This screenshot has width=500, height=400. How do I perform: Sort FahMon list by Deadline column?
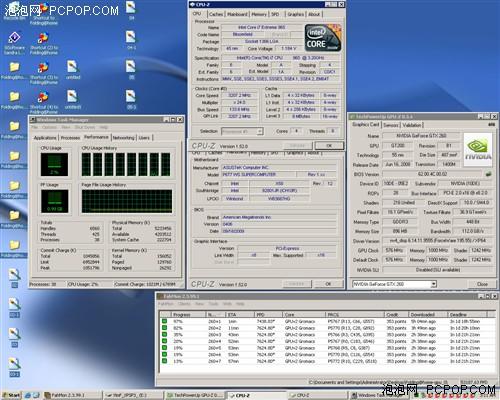click(x=467, y=314)
